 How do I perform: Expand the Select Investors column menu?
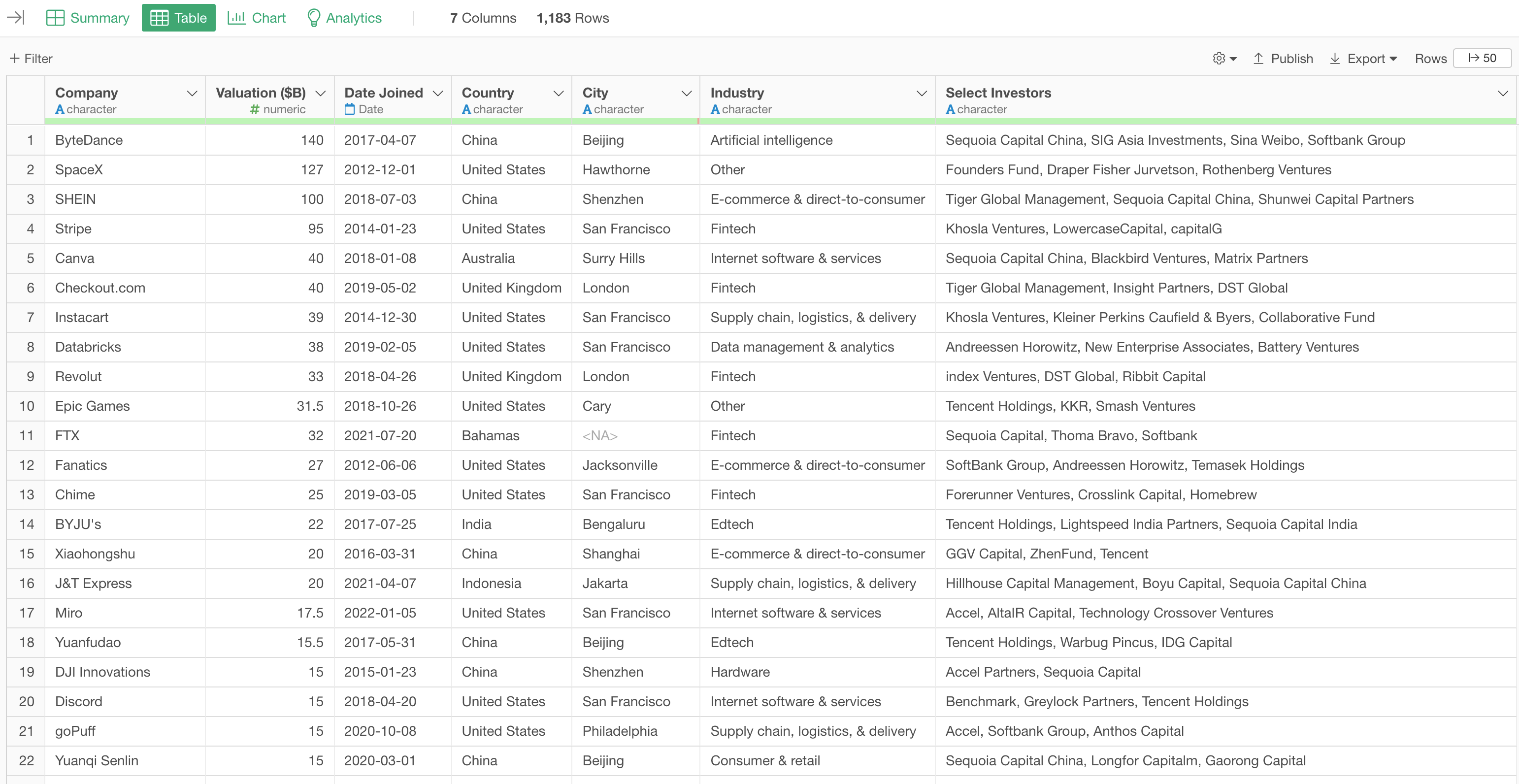pyautogui.click(x=1503, y=93)
